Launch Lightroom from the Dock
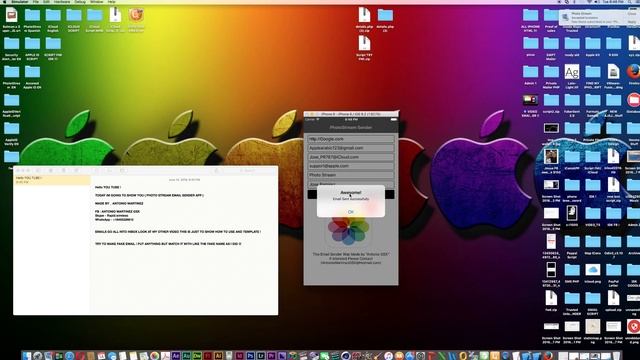 coord(261,356)
